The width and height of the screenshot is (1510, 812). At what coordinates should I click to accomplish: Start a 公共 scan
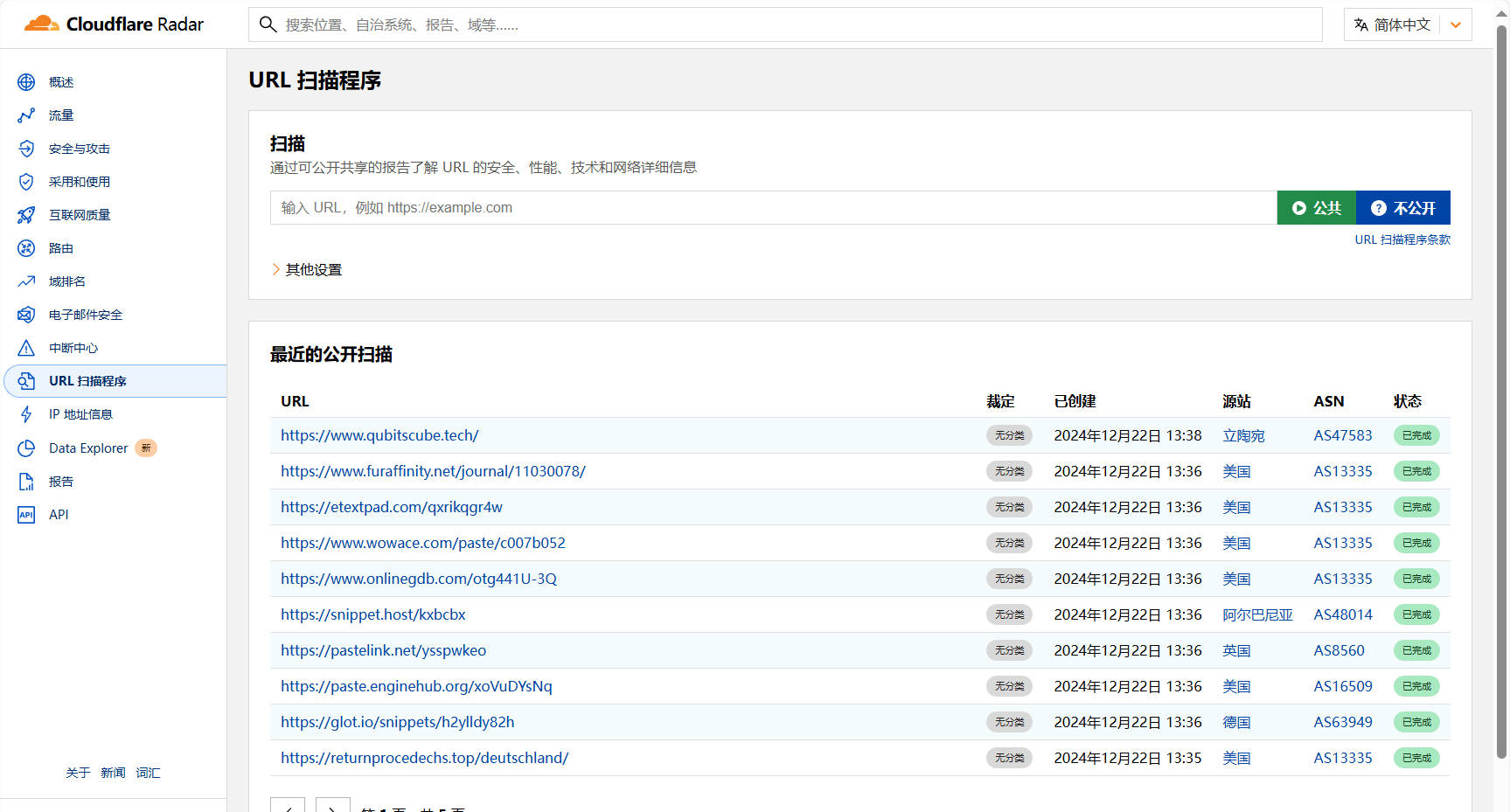(x=1317, y=208)
